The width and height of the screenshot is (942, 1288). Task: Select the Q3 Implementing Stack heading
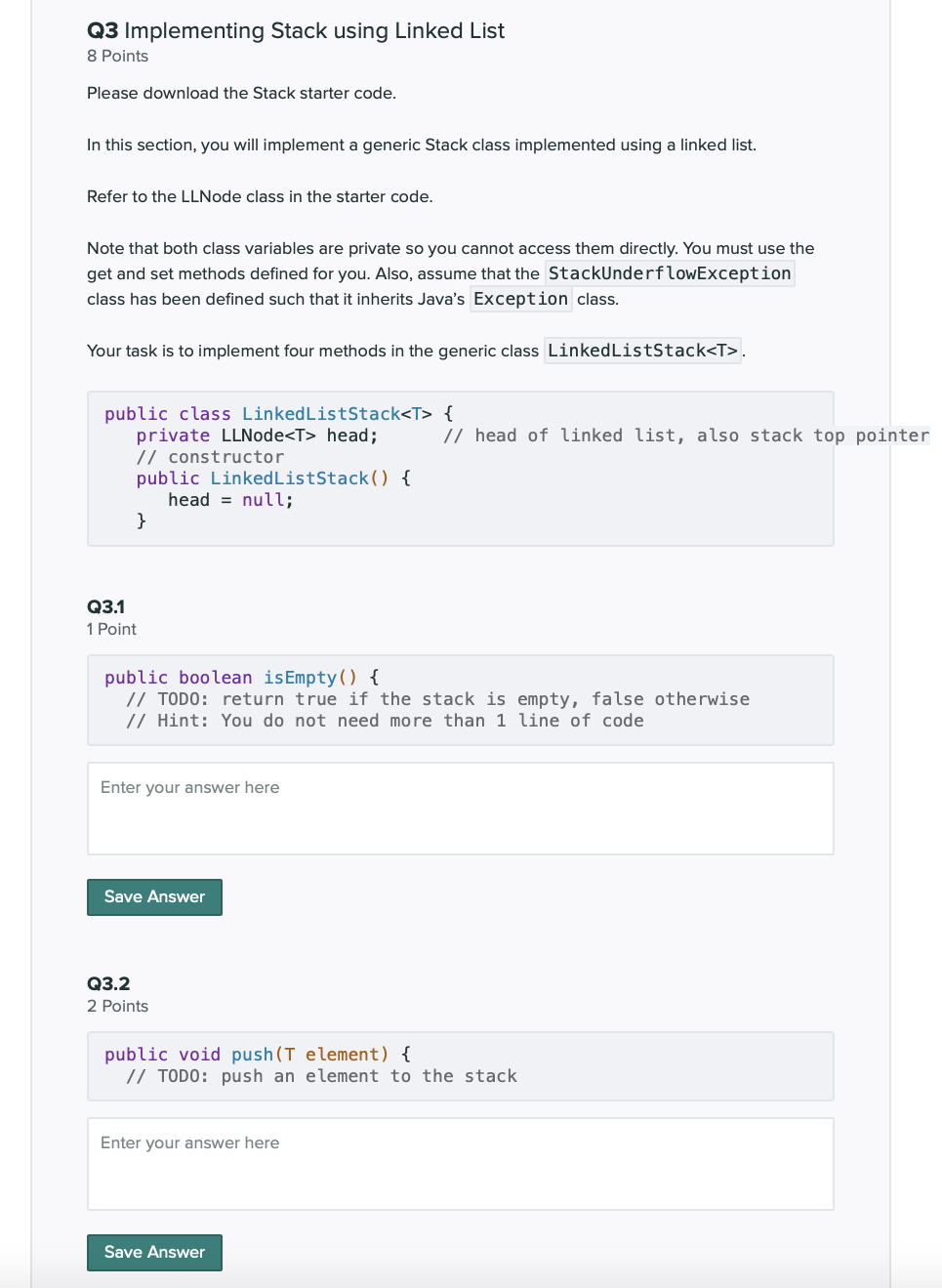click(295, 30)
